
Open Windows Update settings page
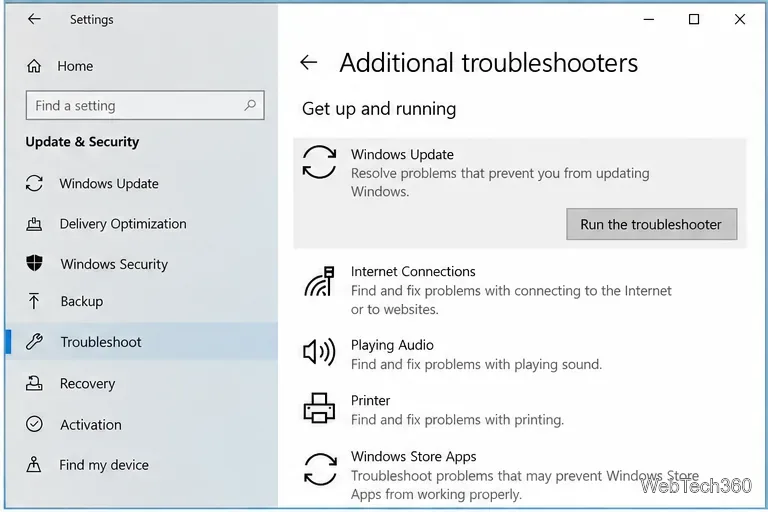109,184
